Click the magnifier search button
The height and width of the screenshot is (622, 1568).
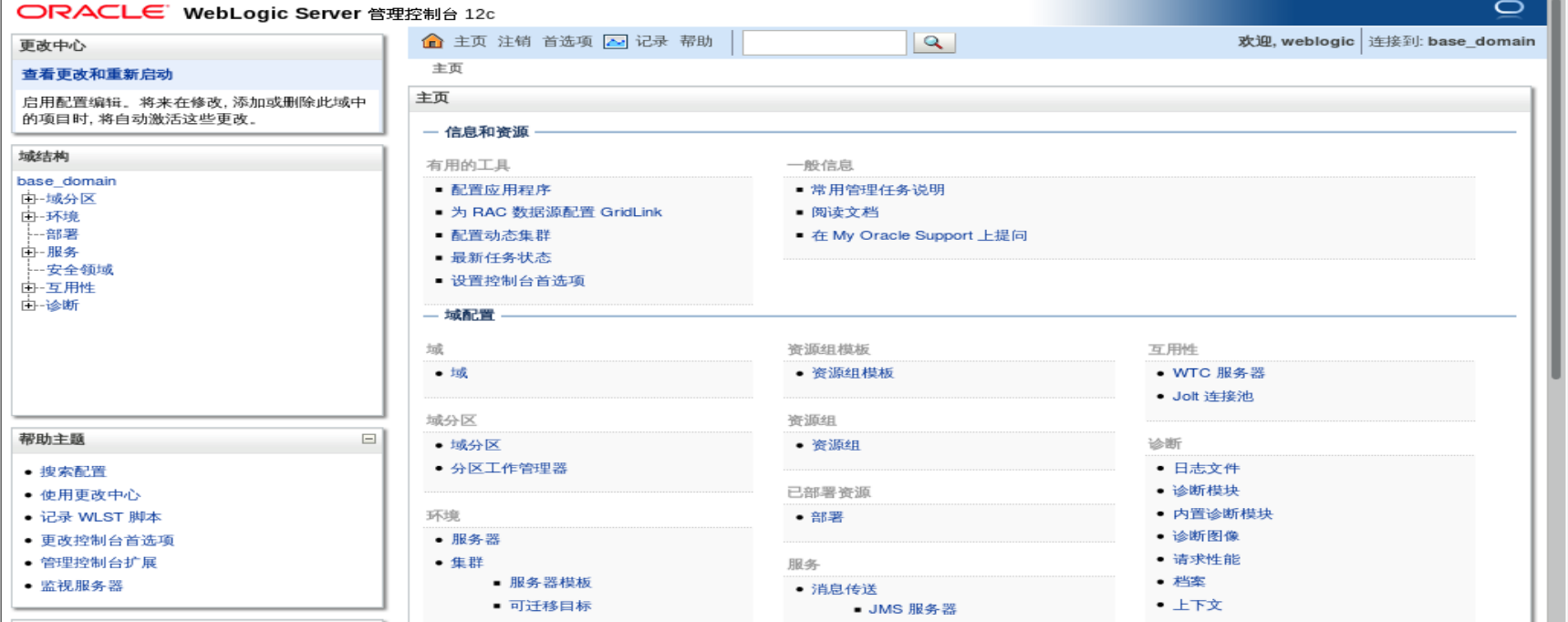(933, 42)
